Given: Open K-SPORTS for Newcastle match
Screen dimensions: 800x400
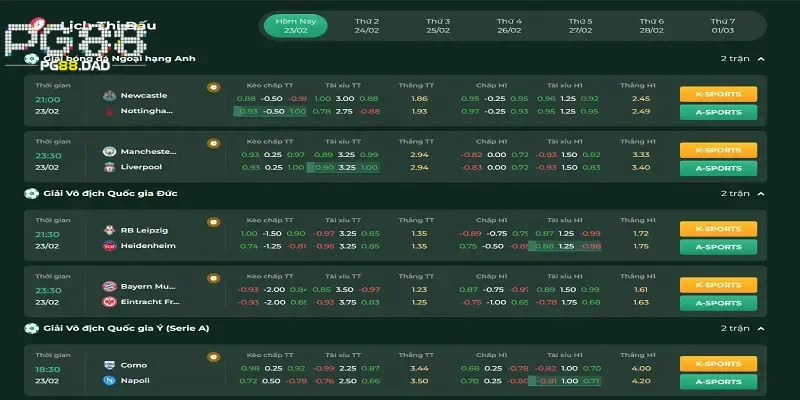Looking at the screenshot, I should point(718,94).
